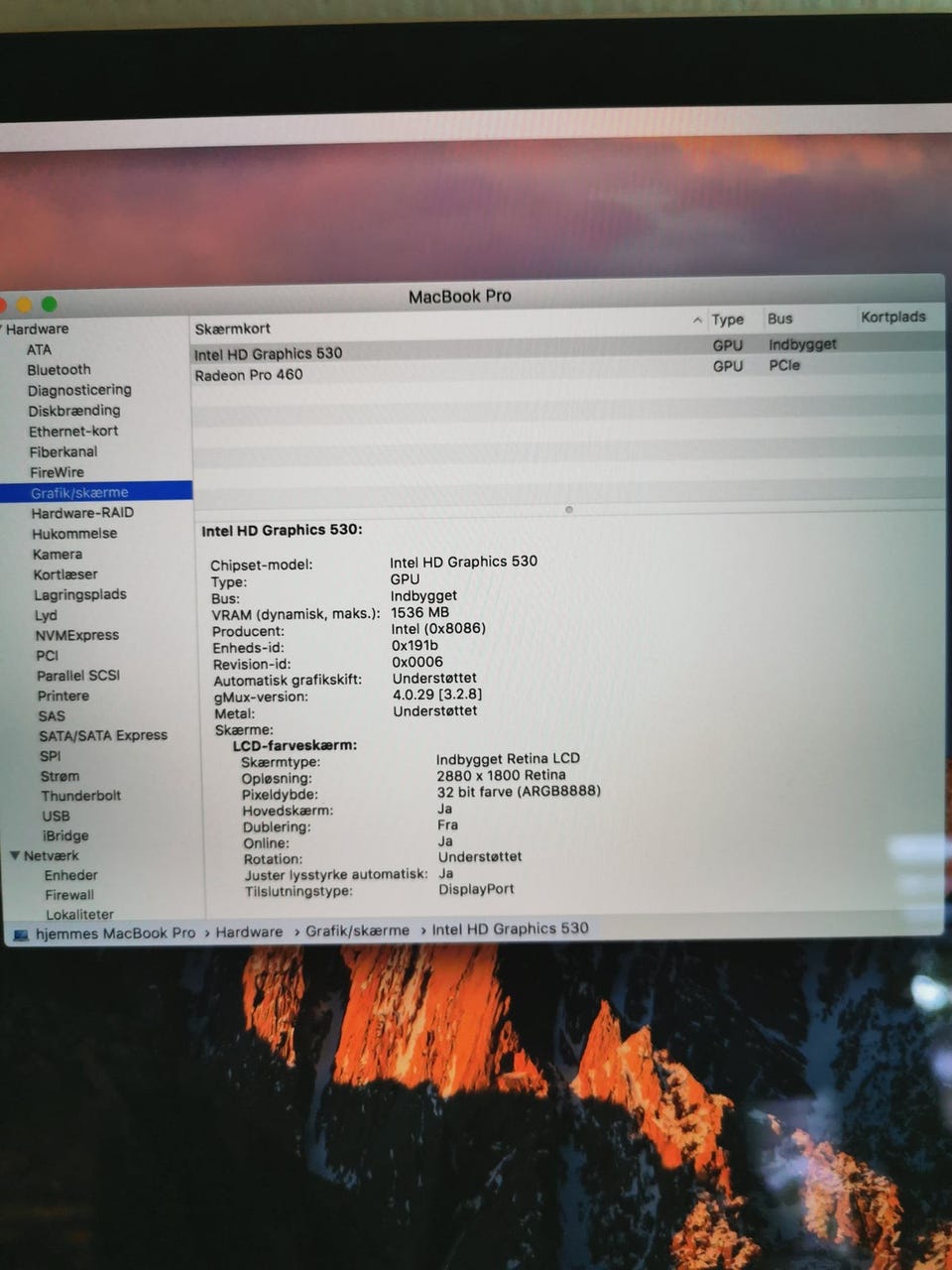Click the yellow minimize window button
Screen dimensions: 952x1270
click(x=24, y=305)
